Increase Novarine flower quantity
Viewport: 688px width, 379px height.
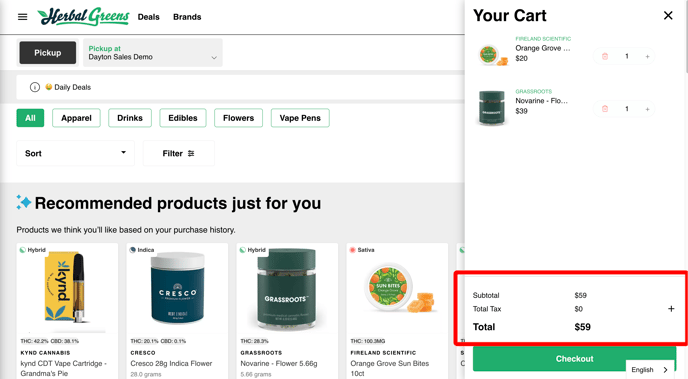[647, 109]
